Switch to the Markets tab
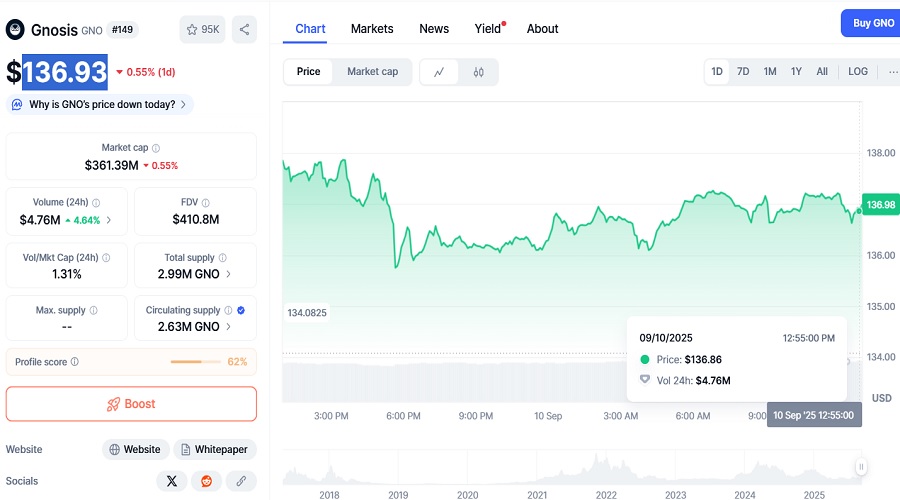Viewport: 900px width, 500px height. [x=372, y=29]
